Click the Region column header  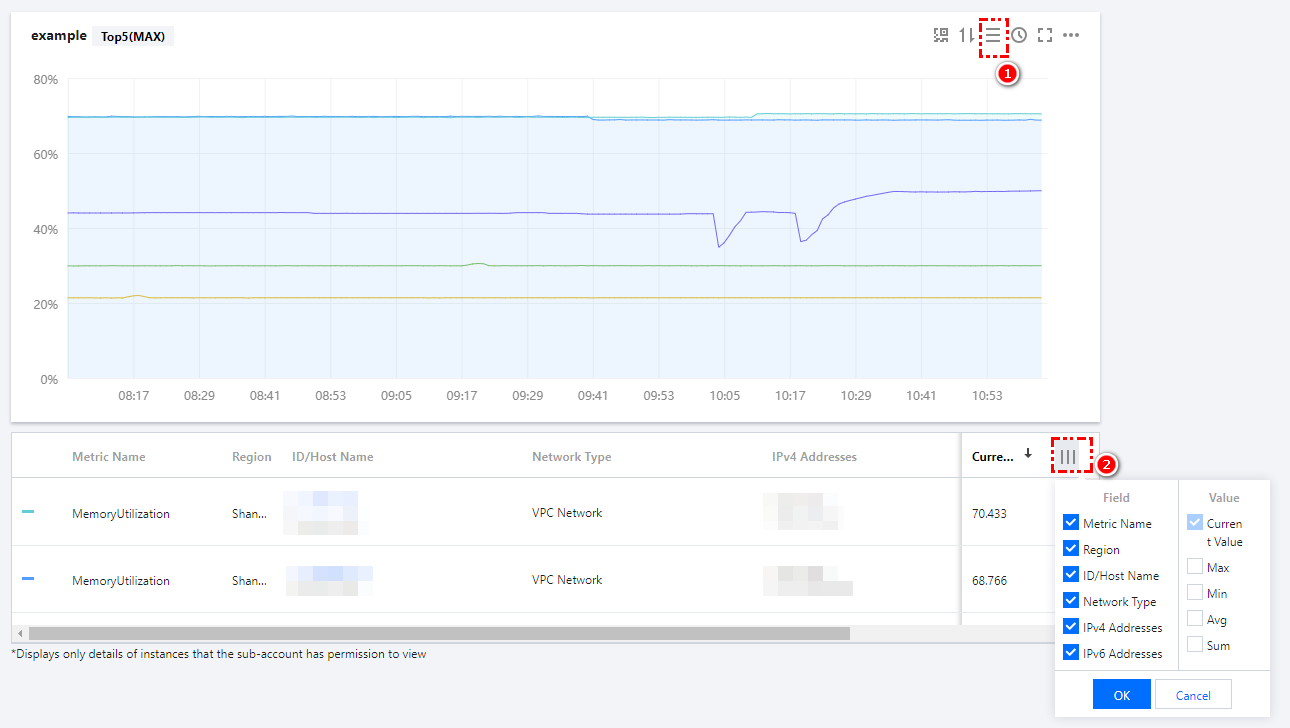coord(252,457)
